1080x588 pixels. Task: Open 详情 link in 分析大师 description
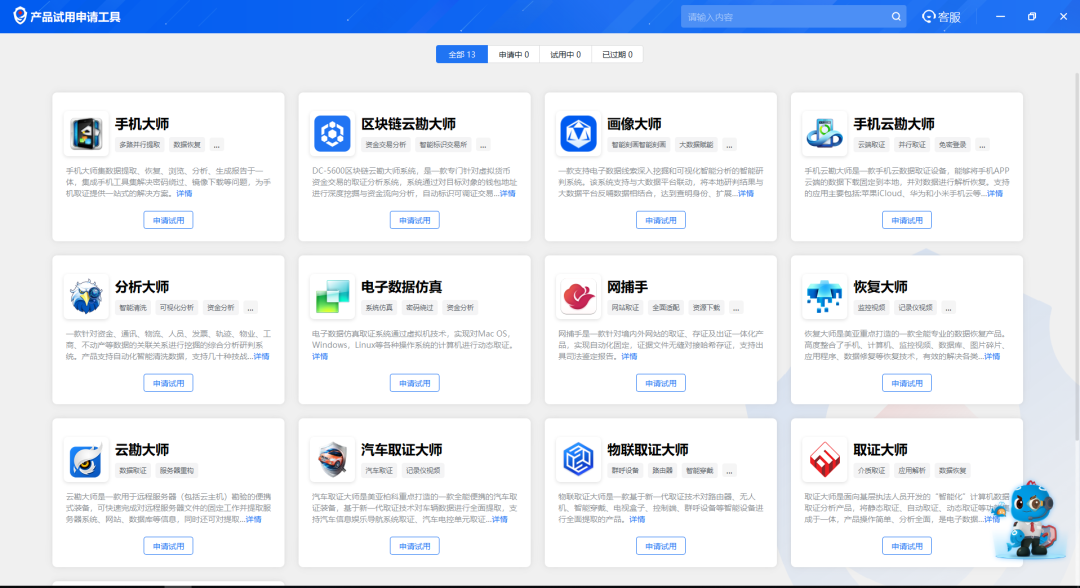point(261,357)
